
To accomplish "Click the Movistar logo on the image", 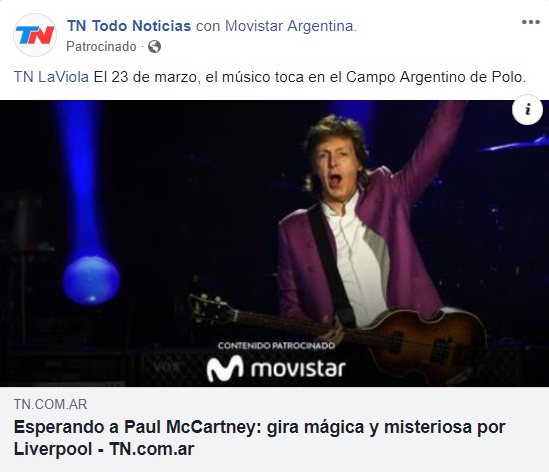I will [276, 368].
